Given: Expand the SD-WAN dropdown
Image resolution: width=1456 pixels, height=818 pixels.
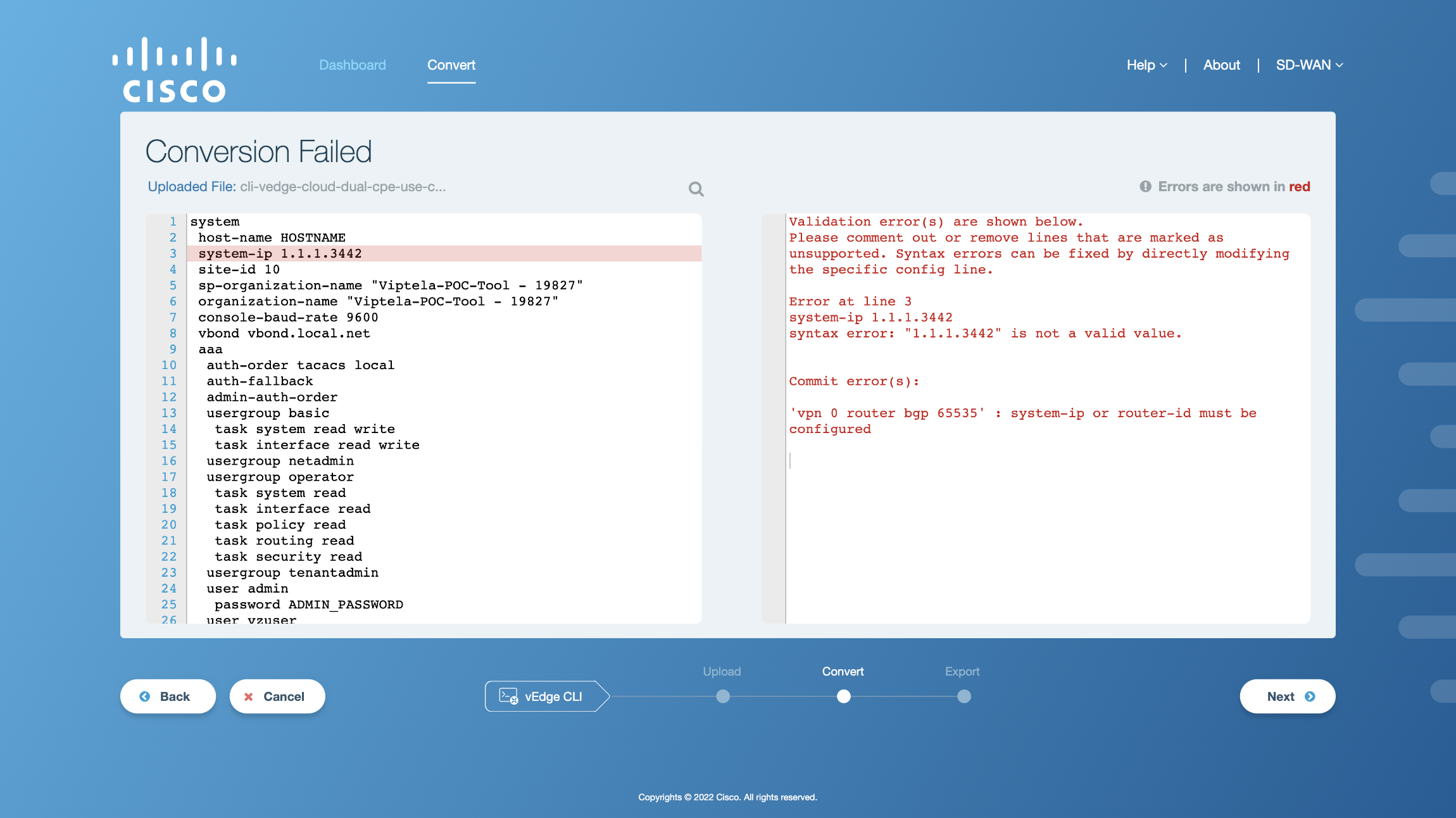Looking at the screenshot, I should click(x=1309, y=65).
